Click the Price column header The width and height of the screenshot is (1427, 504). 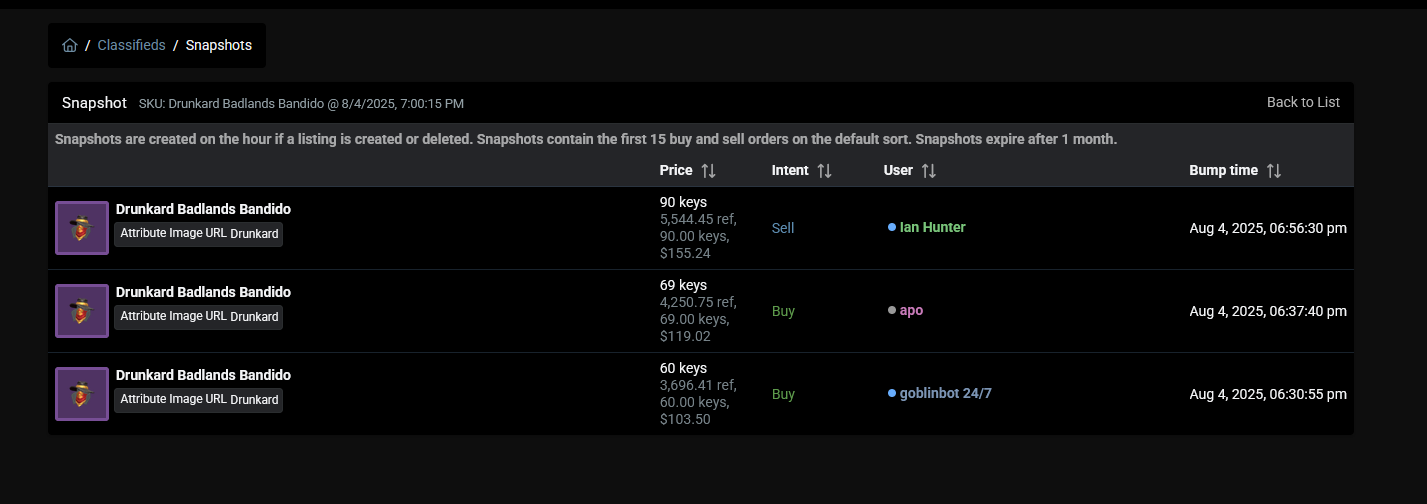(x=676, y=170)
